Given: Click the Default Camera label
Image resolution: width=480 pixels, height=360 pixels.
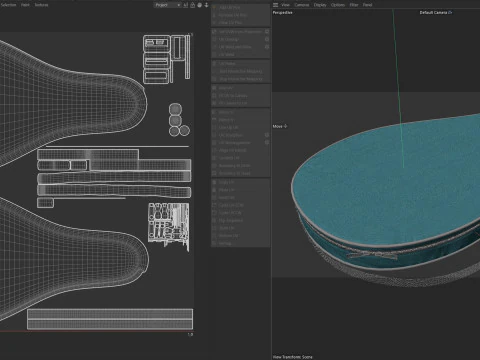Looking at the screenshot, I should 433,12.
